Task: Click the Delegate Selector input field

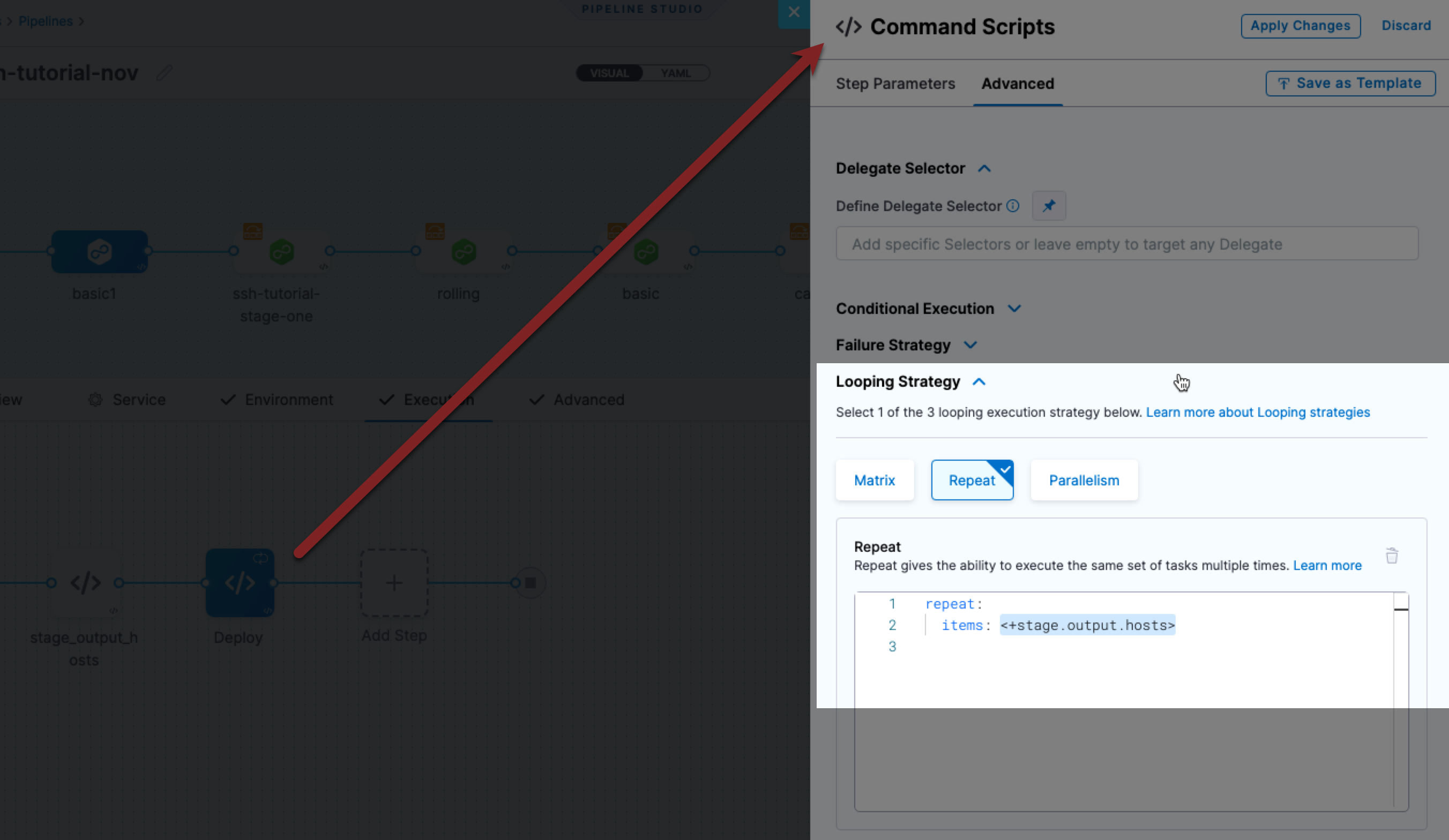Action: 1126,244
